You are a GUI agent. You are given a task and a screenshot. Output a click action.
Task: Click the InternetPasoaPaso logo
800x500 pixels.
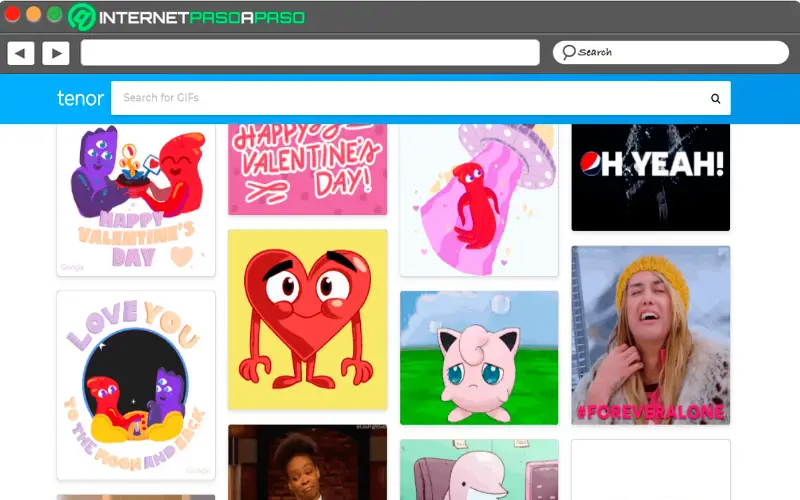tap(187, 17)
